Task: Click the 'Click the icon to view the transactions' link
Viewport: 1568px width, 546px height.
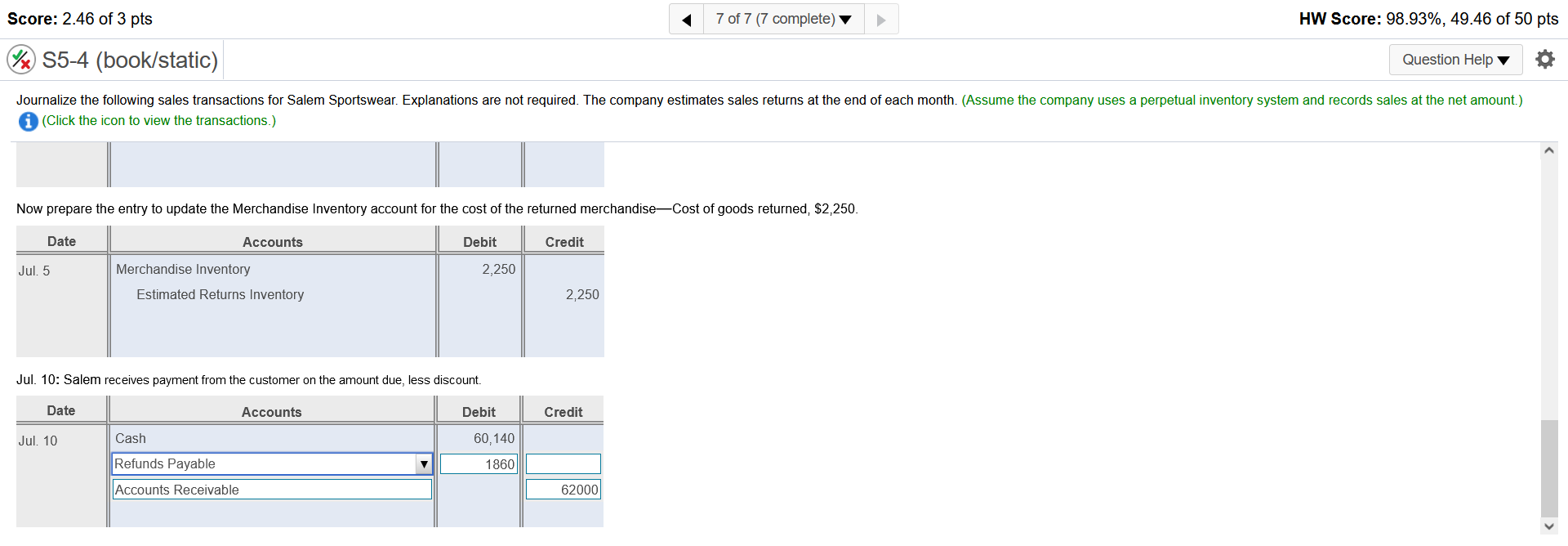Action: coord(159,121)
